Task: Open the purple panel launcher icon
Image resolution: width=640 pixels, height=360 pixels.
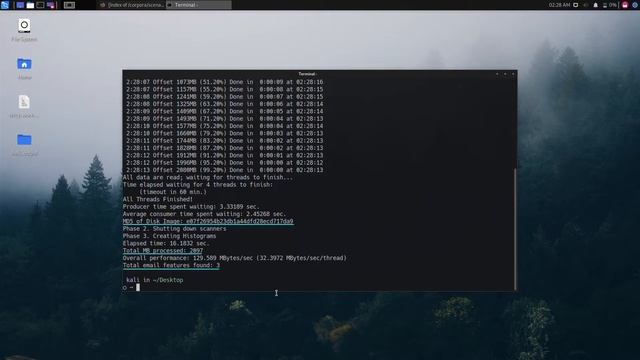Action: pos(51,5)
